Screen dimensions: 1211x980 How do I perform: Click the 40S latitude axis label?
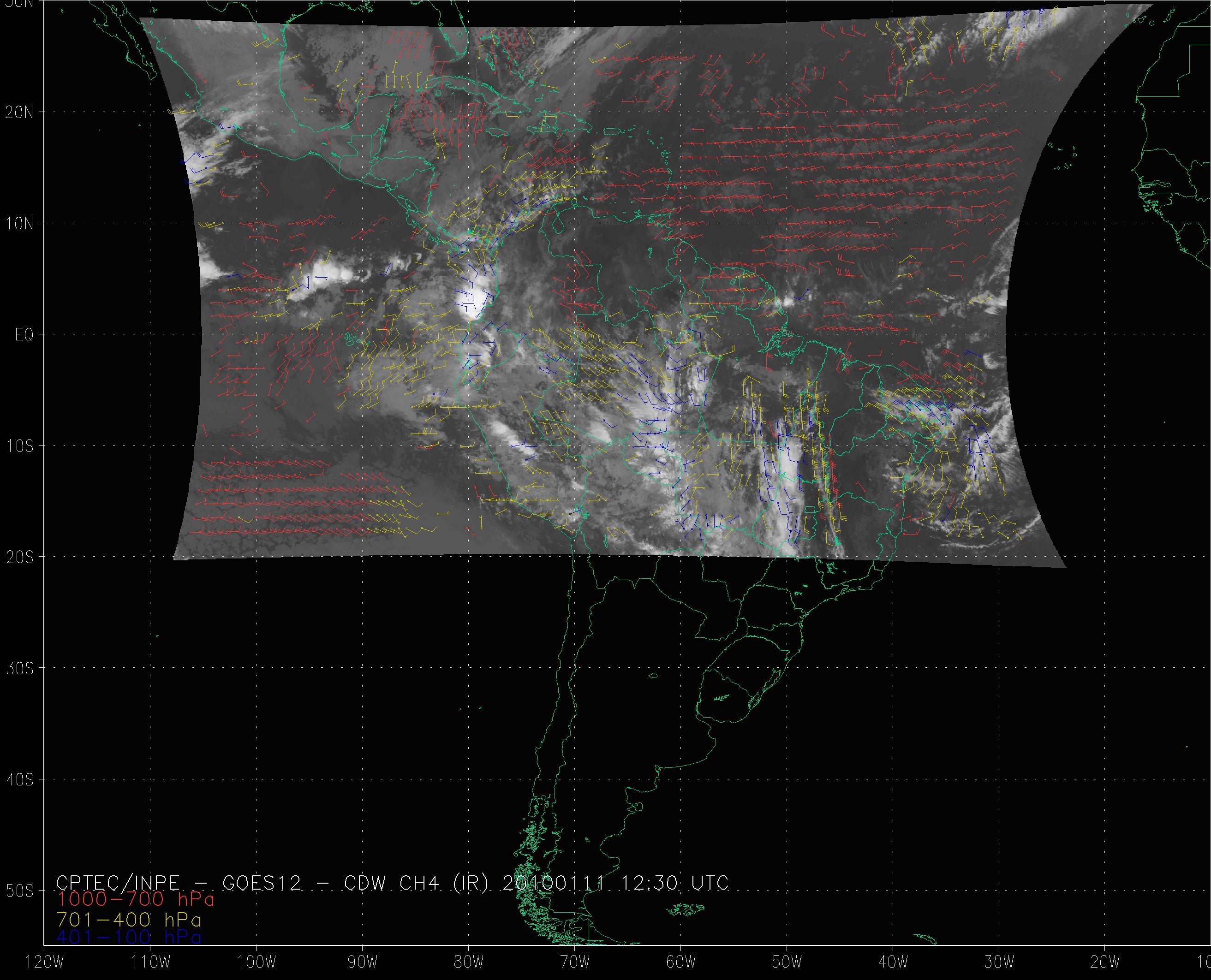pyautogui.click(x=19, y=779)
